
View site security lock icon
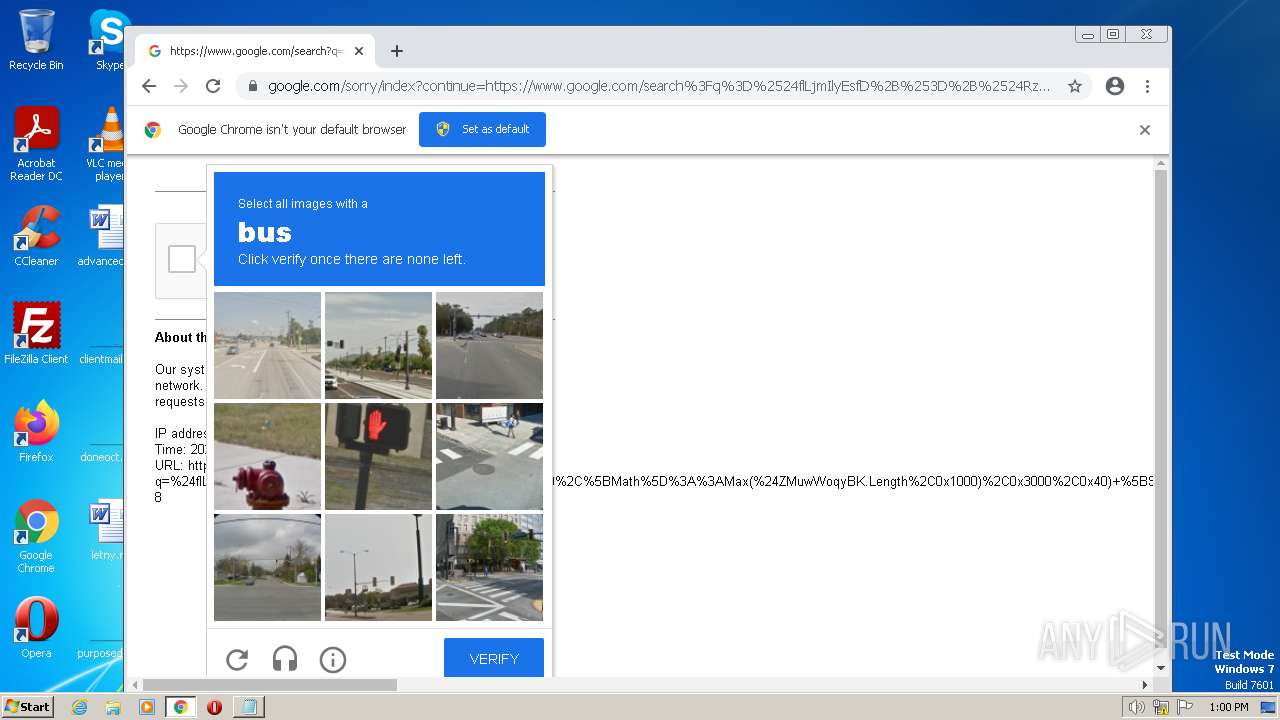[252, 86]
